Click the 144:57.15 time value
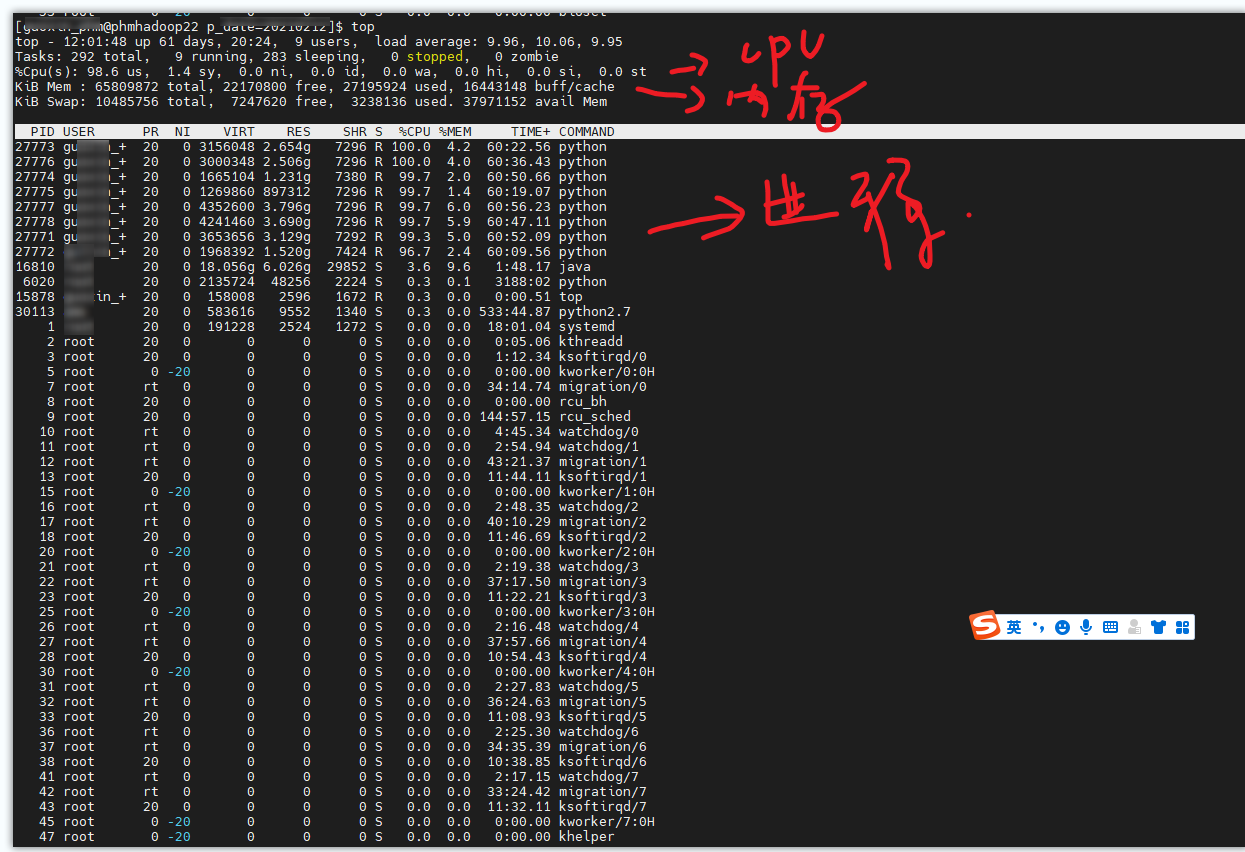This screenshot has width=1245, height=852. click(515, 417)
